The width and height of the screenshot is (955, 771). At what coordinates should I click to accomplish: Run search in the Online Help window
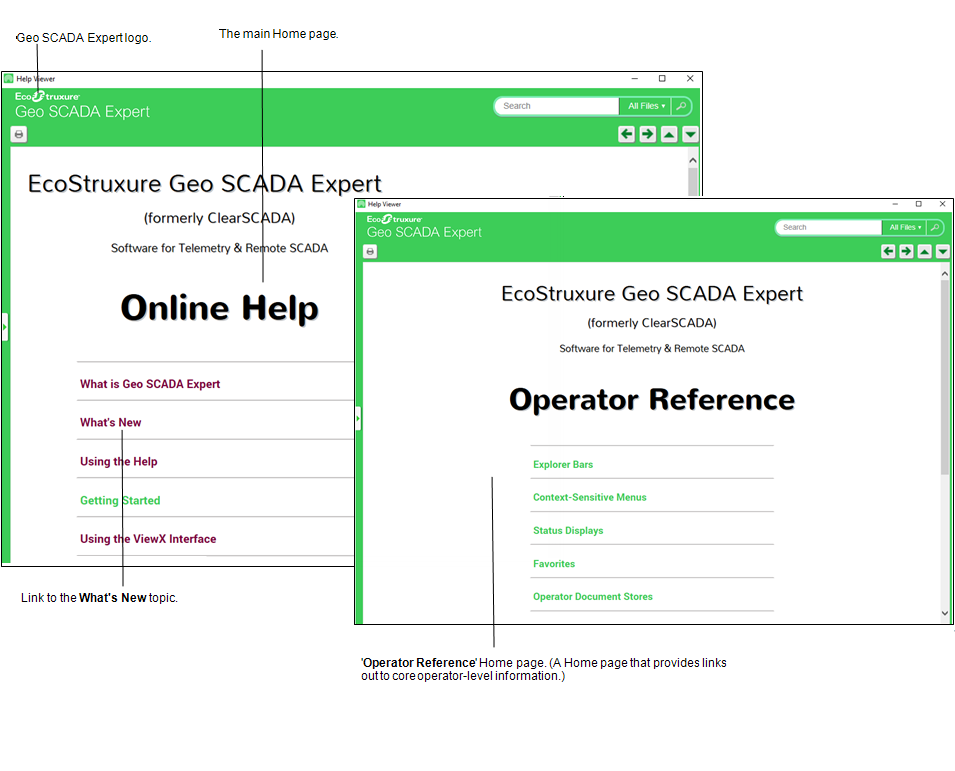[x=682, y=106]
